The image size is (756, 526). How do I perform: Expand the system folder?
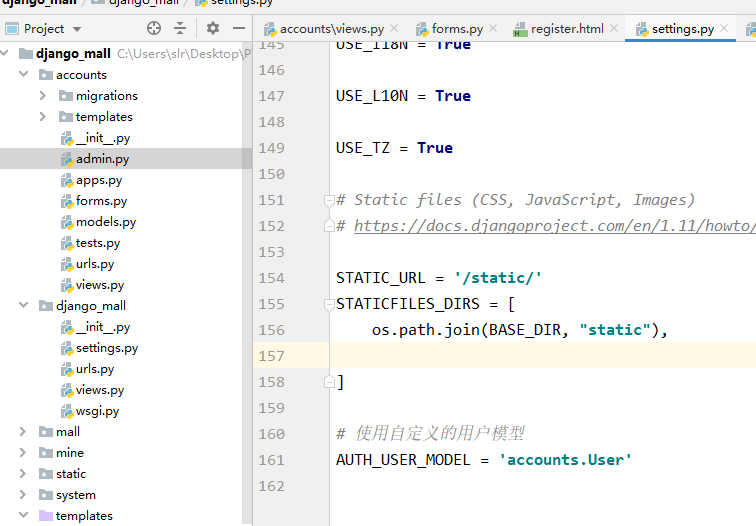click(23, 495)
